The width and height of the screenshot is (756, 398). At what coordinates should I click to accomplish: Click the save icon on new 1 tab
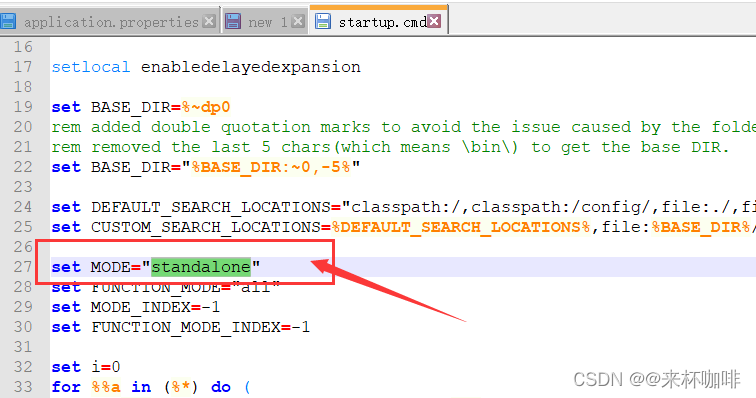(233, 21)
